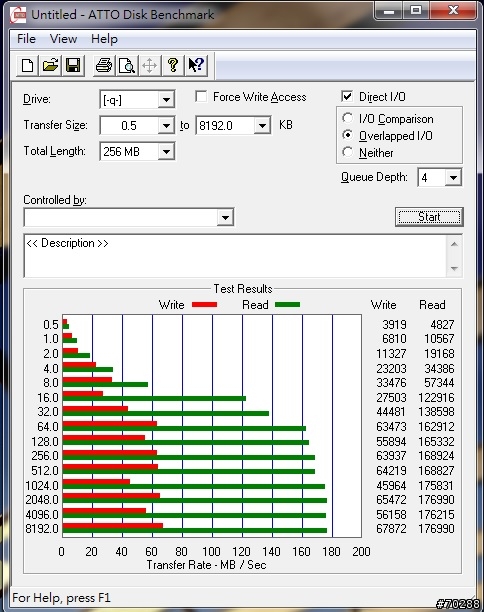Click the write value 3919
484x612 pixels.
click(x=394, y=325)
